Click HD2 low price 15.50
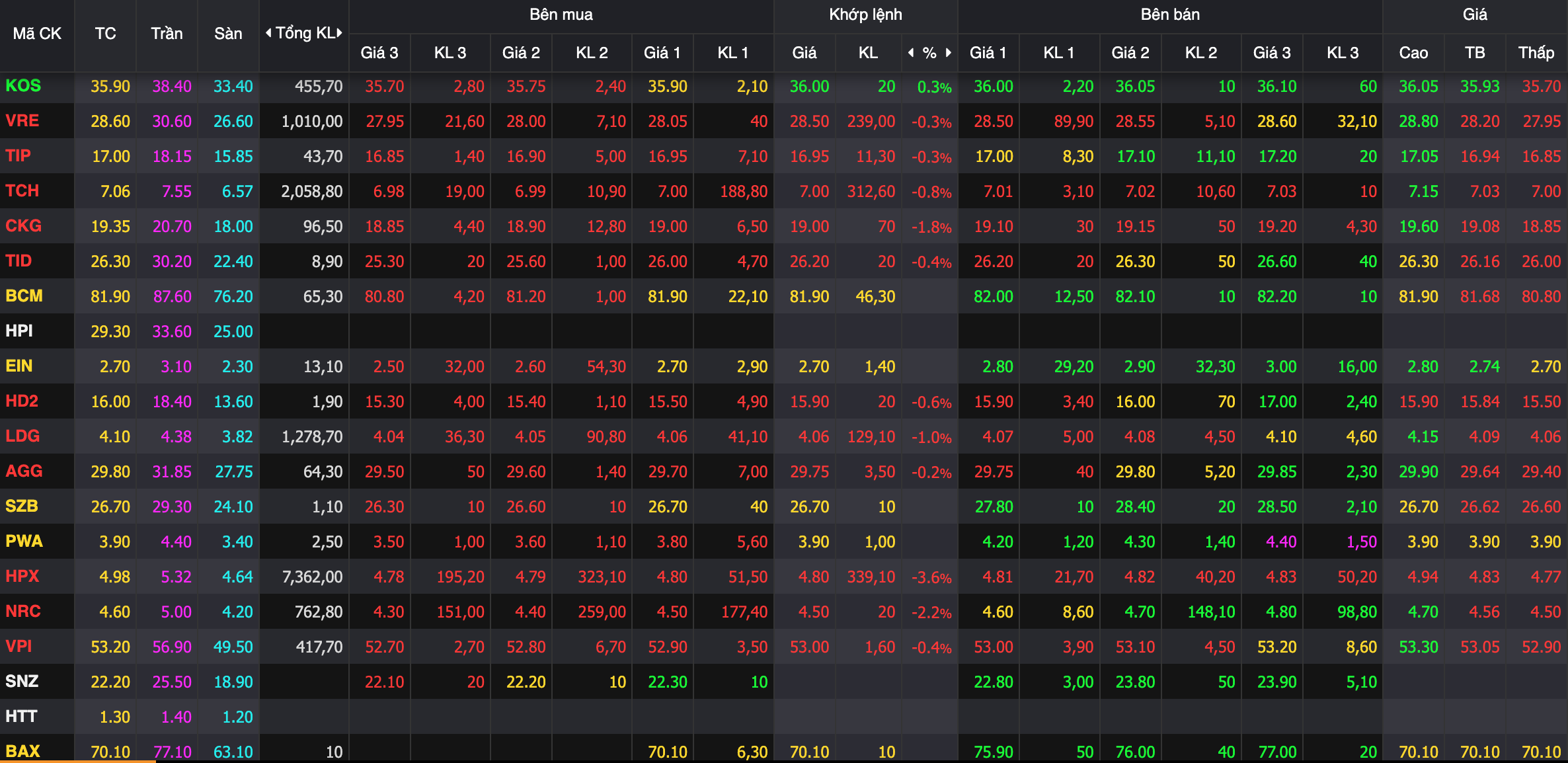Viewport: 1568px width, 763px height. click(x=1541, y=402)
